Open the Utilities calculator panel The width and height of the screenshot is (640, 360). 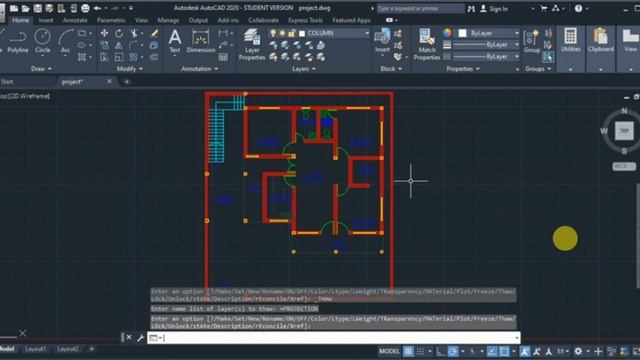coord(571,40)
